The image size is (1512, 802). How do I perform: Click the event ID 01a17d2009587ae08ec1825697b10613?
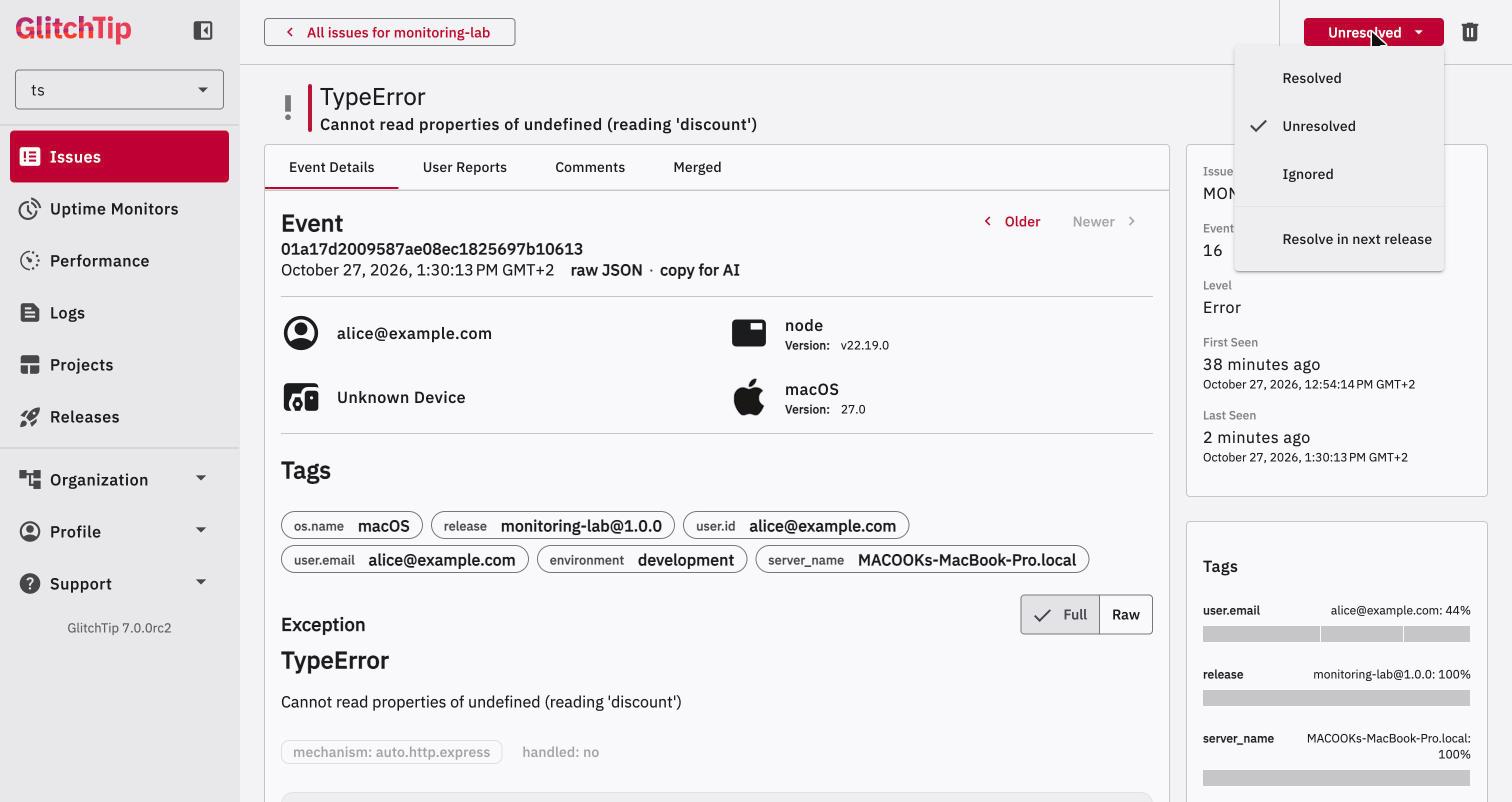(x=432, y=249)
